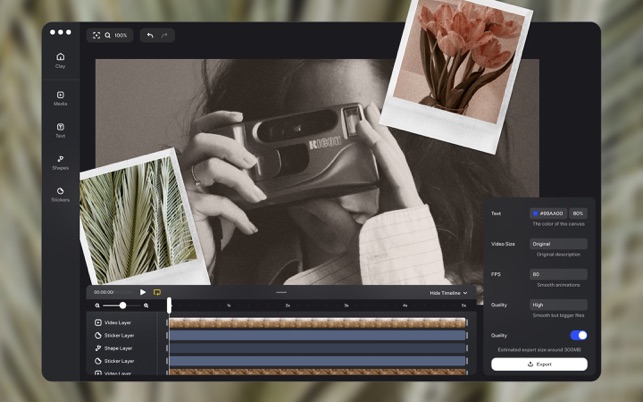Click the timeline zoom-in magnifier
Viewport: 643px width, 402px height.
[x=146, y=306]
